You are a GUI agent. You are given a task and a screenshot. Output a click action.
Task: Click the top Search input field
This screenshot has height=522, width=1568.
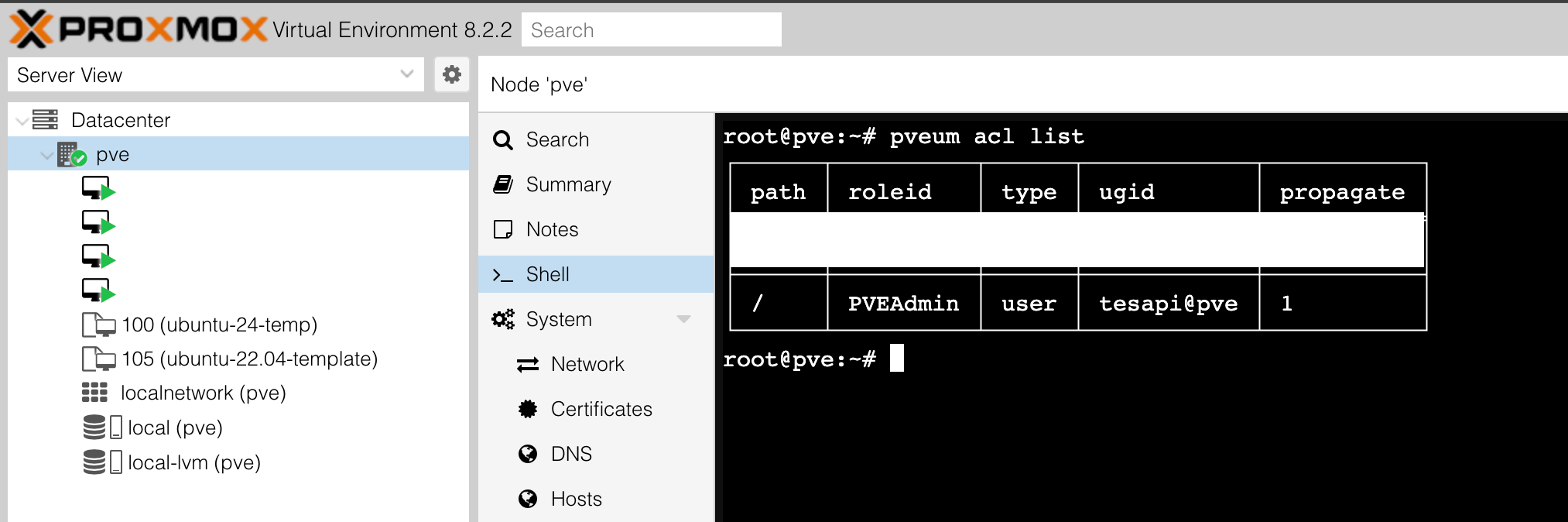coord(651,30)
